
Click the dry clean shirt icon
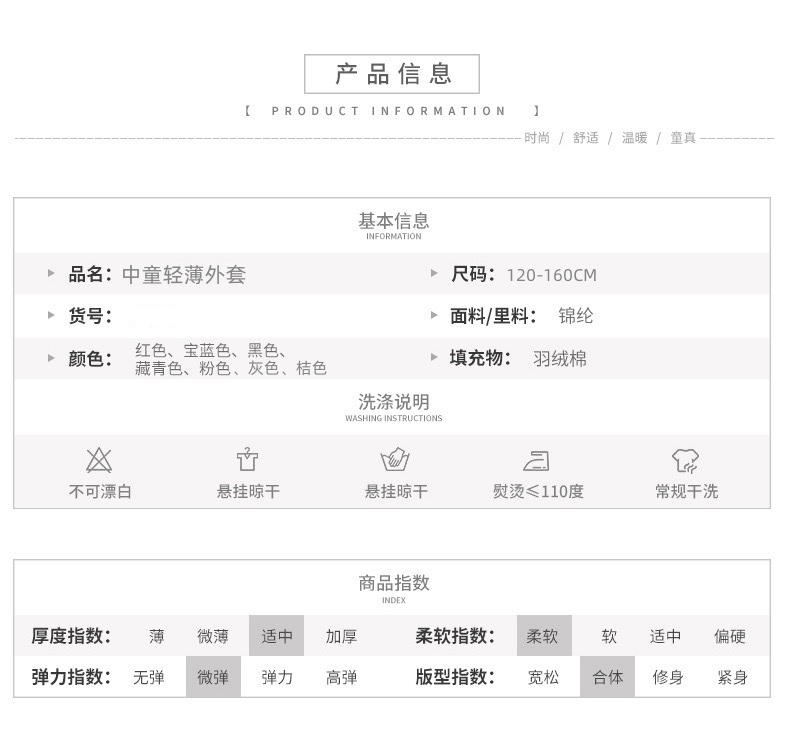[x=686, y=460]
